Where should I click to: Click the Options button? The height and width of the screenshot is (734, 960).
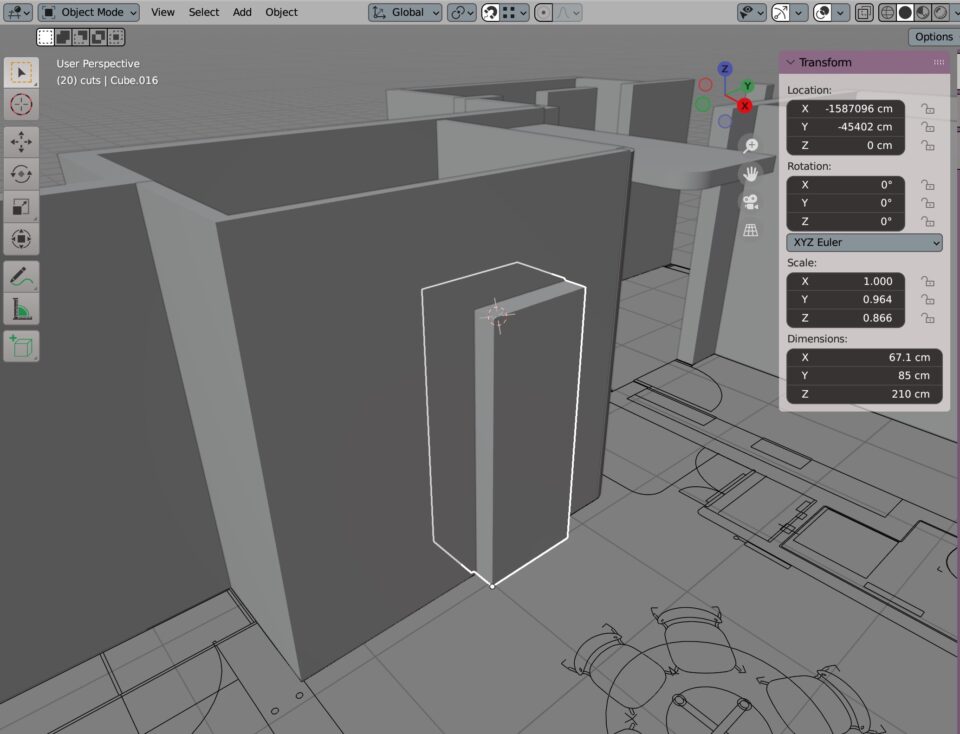click(933, 37)
